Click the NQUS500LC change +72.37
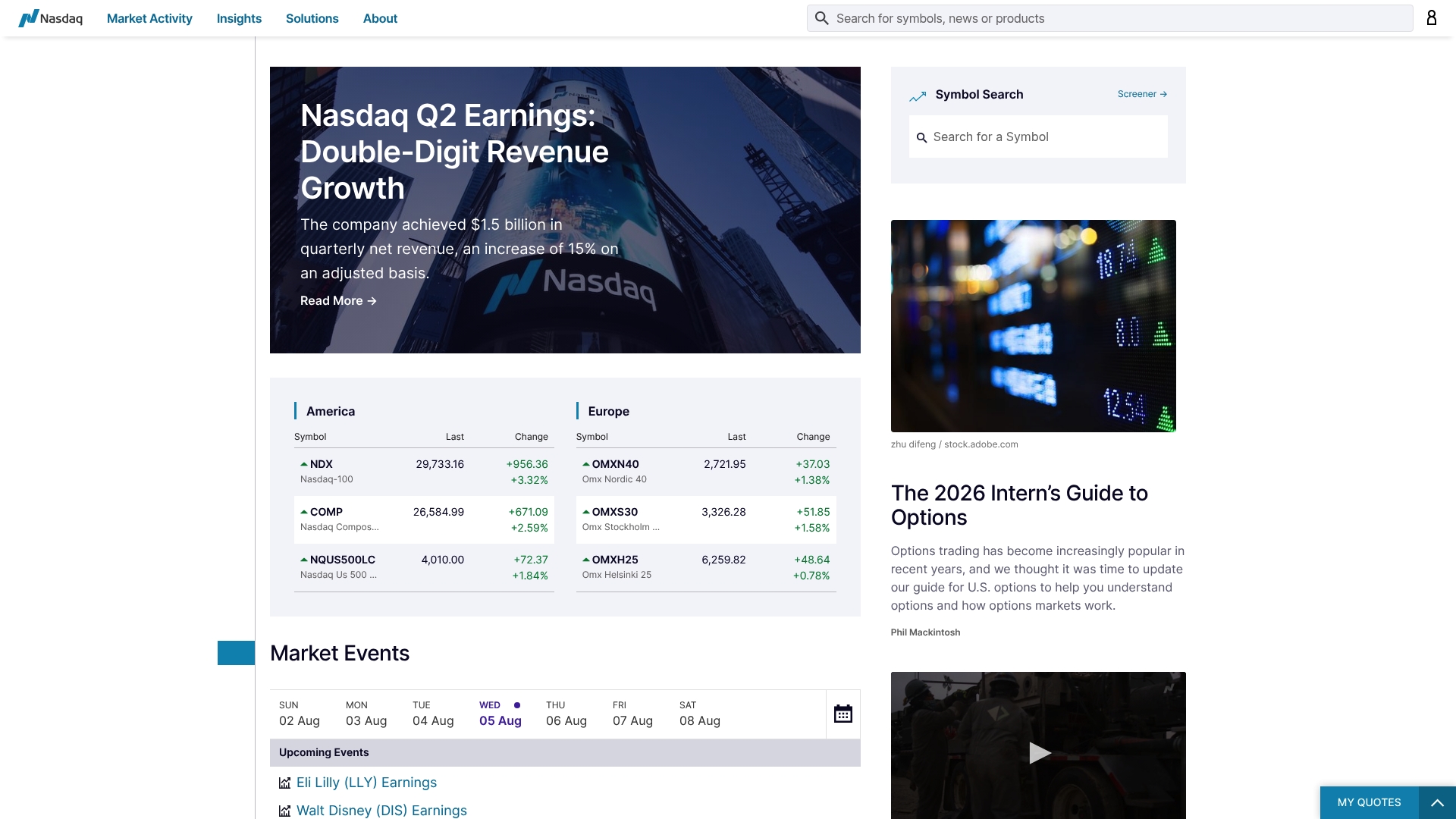1456x819 pixels. pyautogui.click(x=531, y=560)
